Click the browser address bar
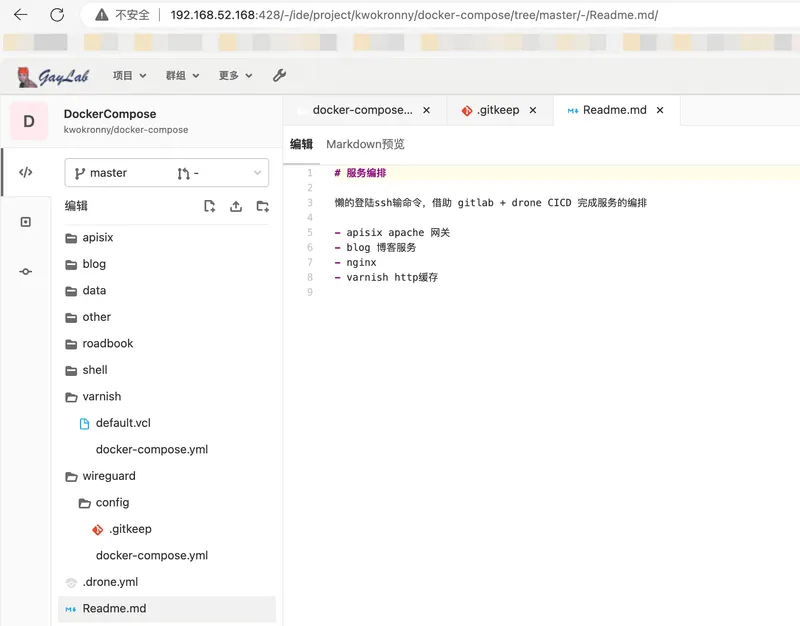The image size is (800, 626). point(400,15)
